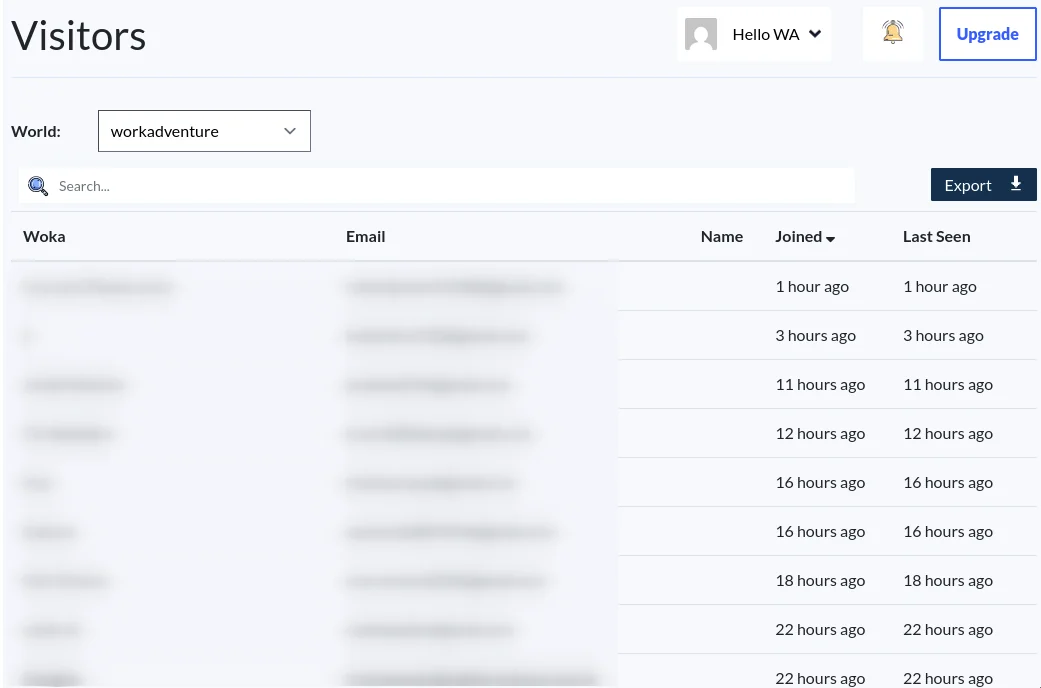The height and width of the screenshot is (688, 1041).
Task: Click Last Seen cell reading 3 hours ago
Action: (943, 336)
